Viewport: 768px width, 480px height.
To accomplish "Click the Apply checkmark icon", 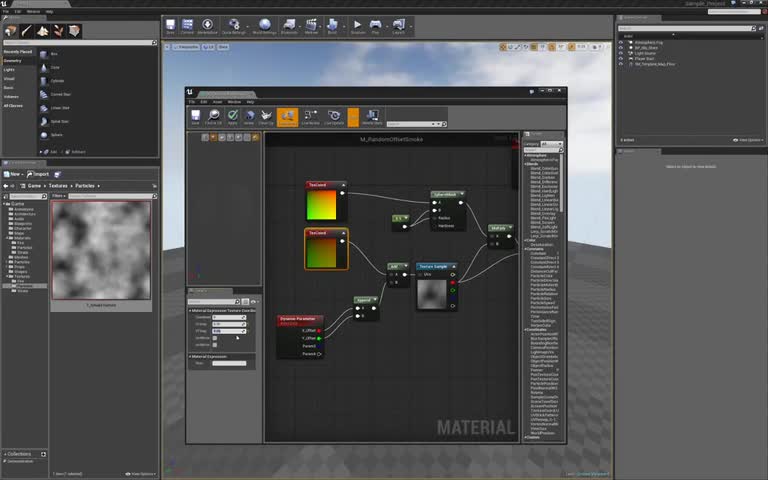I will tap(232, 117).
